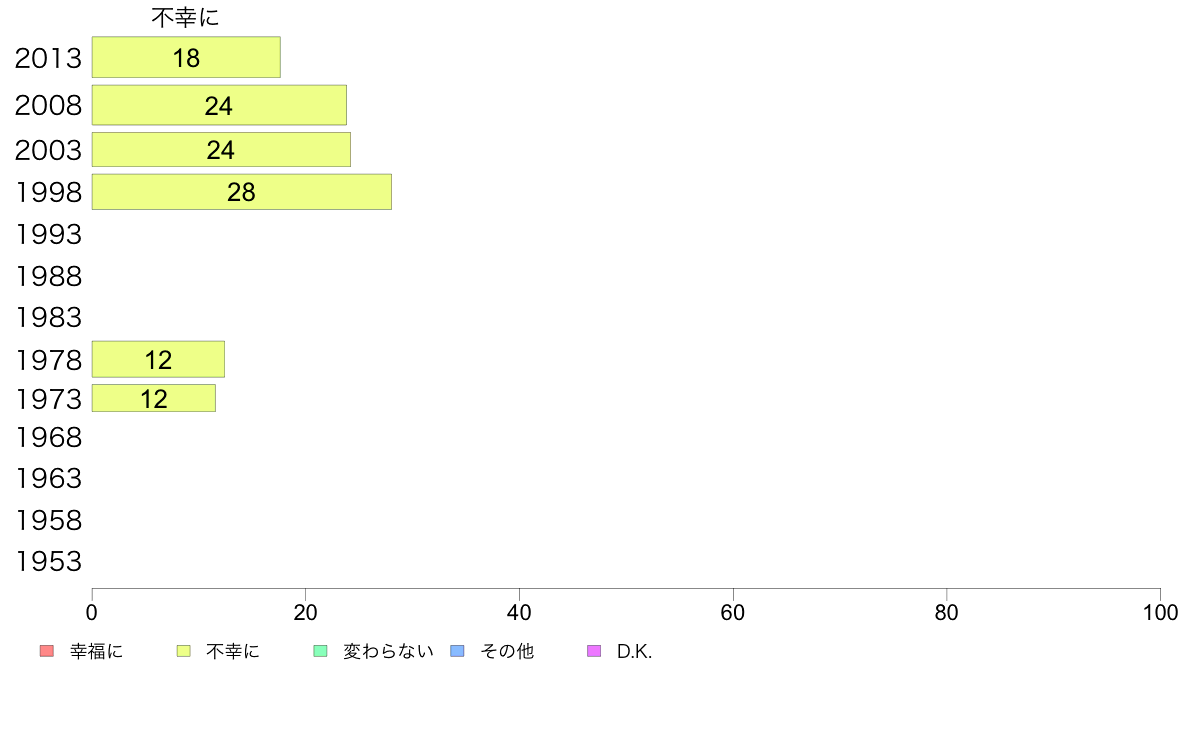Image resolution: width=1188 pixels, height=736 pixels.
Task: Select the 2008 bar with value 24
Action: (220, 105)
